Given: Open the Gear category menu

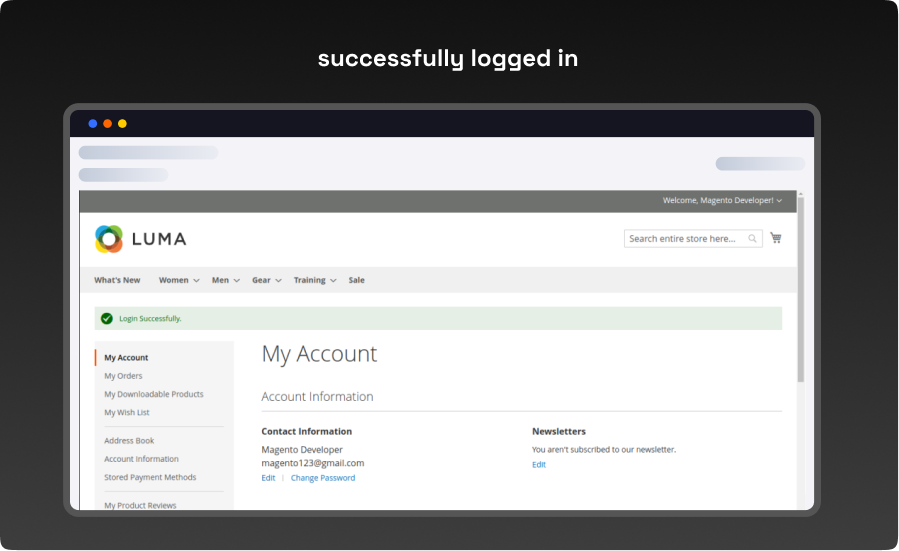Looking at the screenshot, I should coord(266,281).
